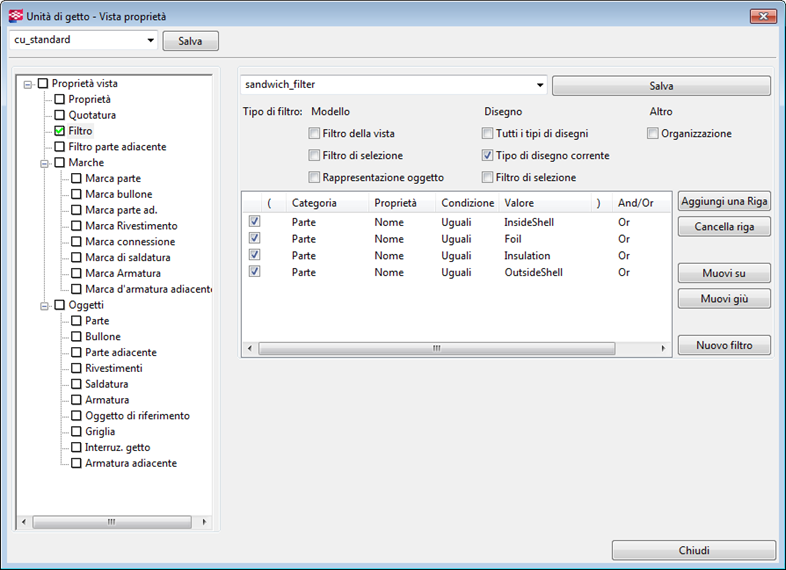Open the sandwich_filter dropdown list

540,86
